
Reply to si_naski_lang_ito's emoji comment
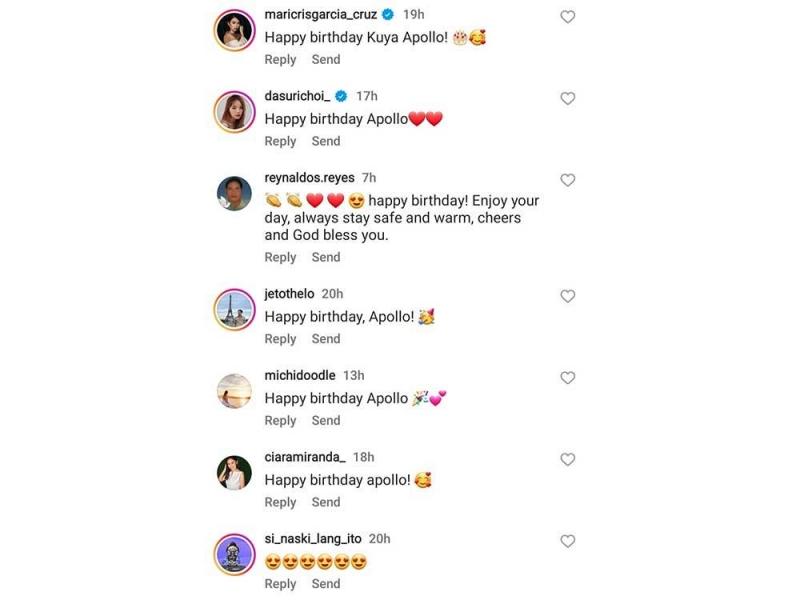pos(280,584)
